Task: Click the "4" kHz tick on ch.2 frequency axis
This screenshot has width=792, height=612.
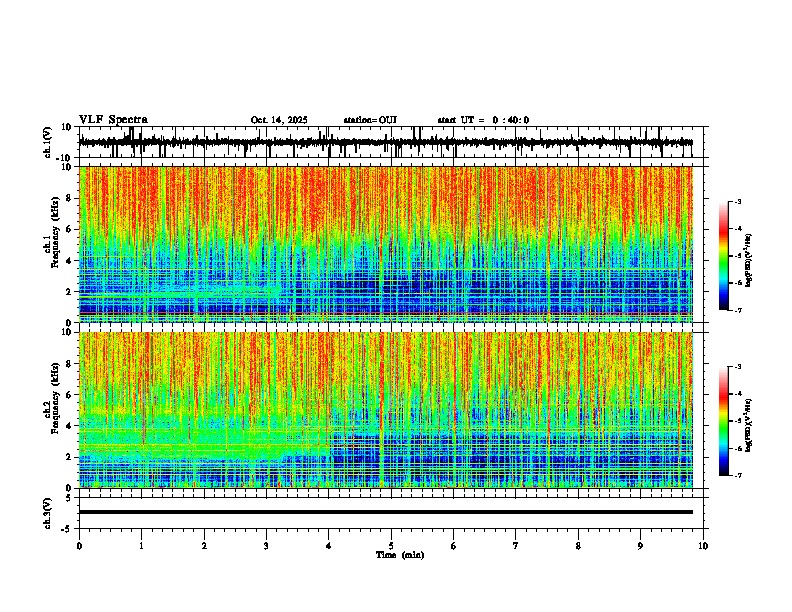Action: [x=69, y=426]
